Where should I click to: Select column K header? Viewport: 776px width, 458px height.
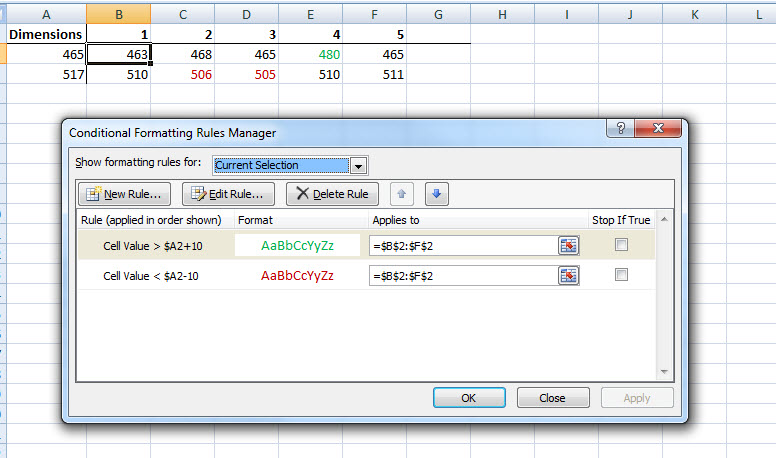(x=694, y=14)
